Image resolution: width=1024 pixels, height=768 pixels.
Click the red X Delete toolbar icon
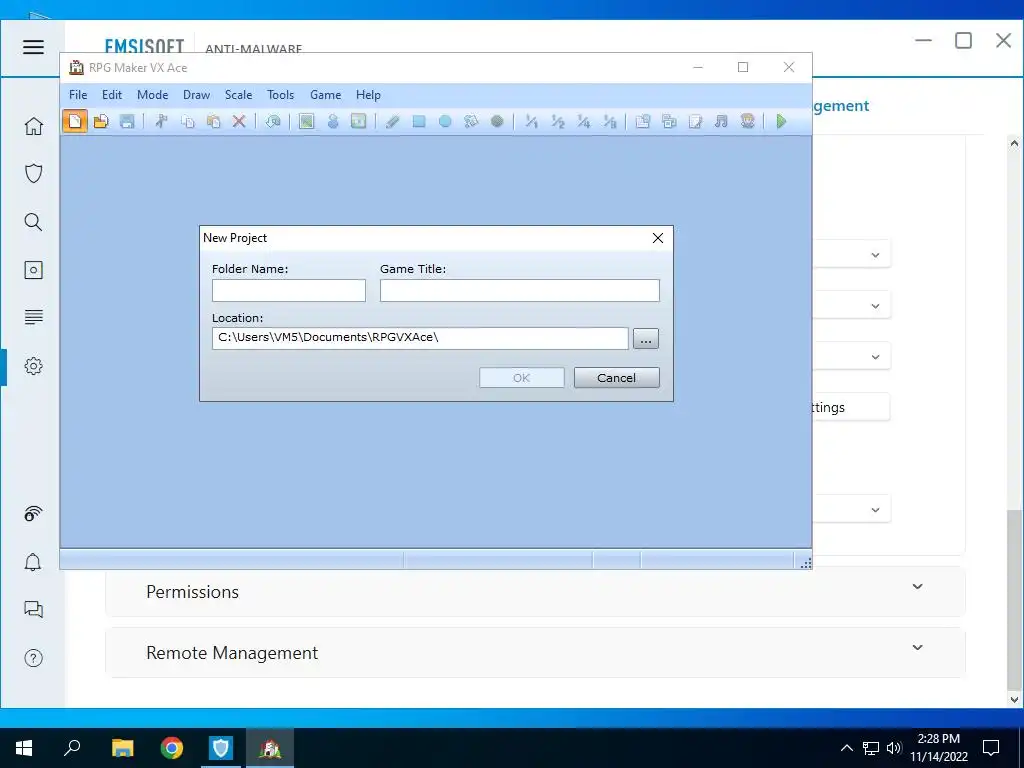239,121
